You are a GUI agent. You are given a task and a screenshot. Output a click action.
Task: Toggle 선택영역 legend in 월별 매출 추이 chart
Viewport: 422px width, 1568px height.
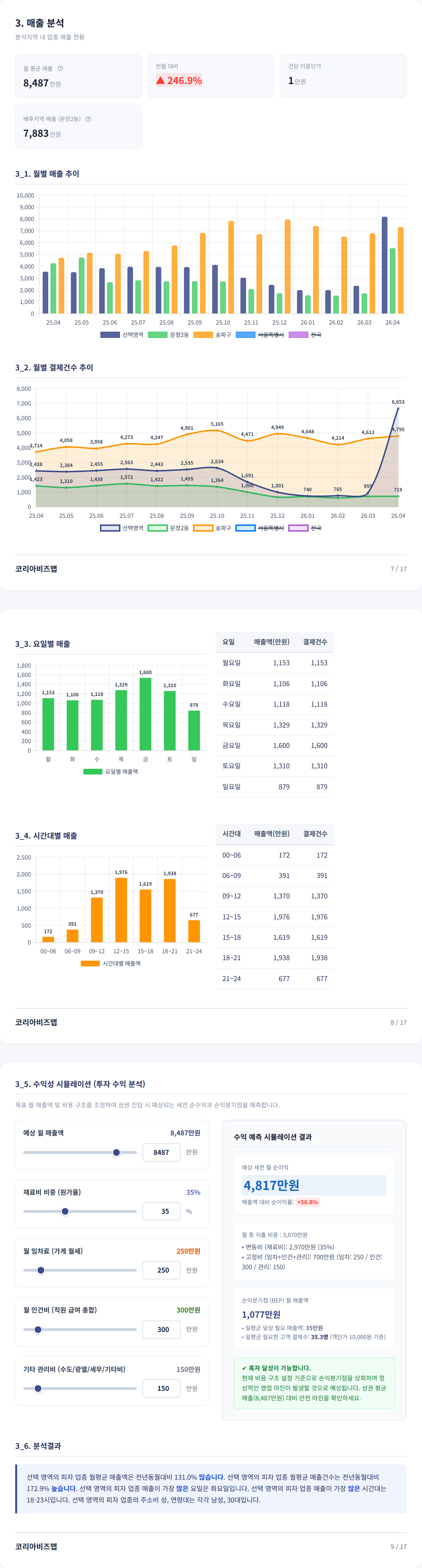(122, 335)
